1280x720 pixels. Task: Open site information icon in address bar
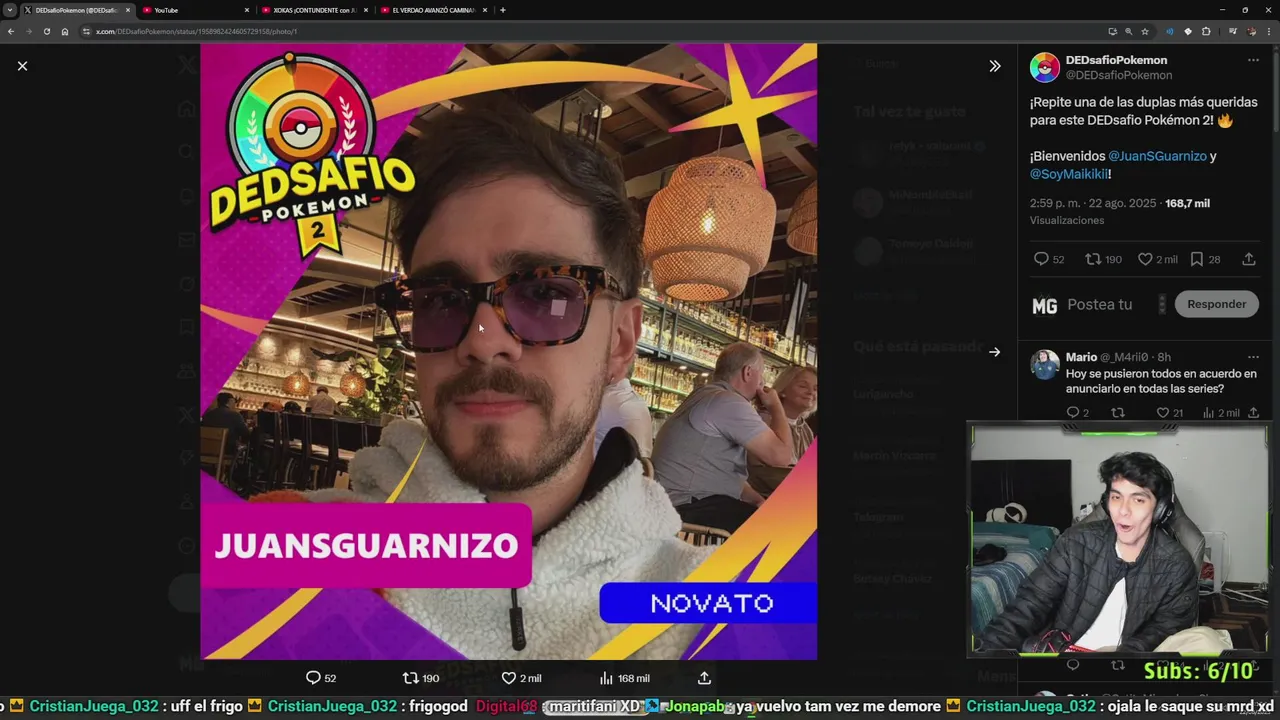(x=86, y=31)
